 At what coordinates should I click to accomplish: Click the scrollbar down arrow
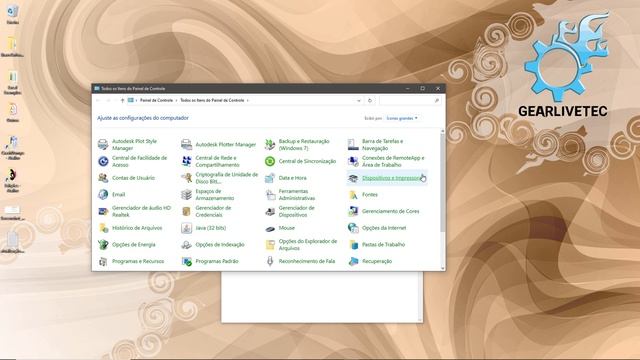pos(442,268)
